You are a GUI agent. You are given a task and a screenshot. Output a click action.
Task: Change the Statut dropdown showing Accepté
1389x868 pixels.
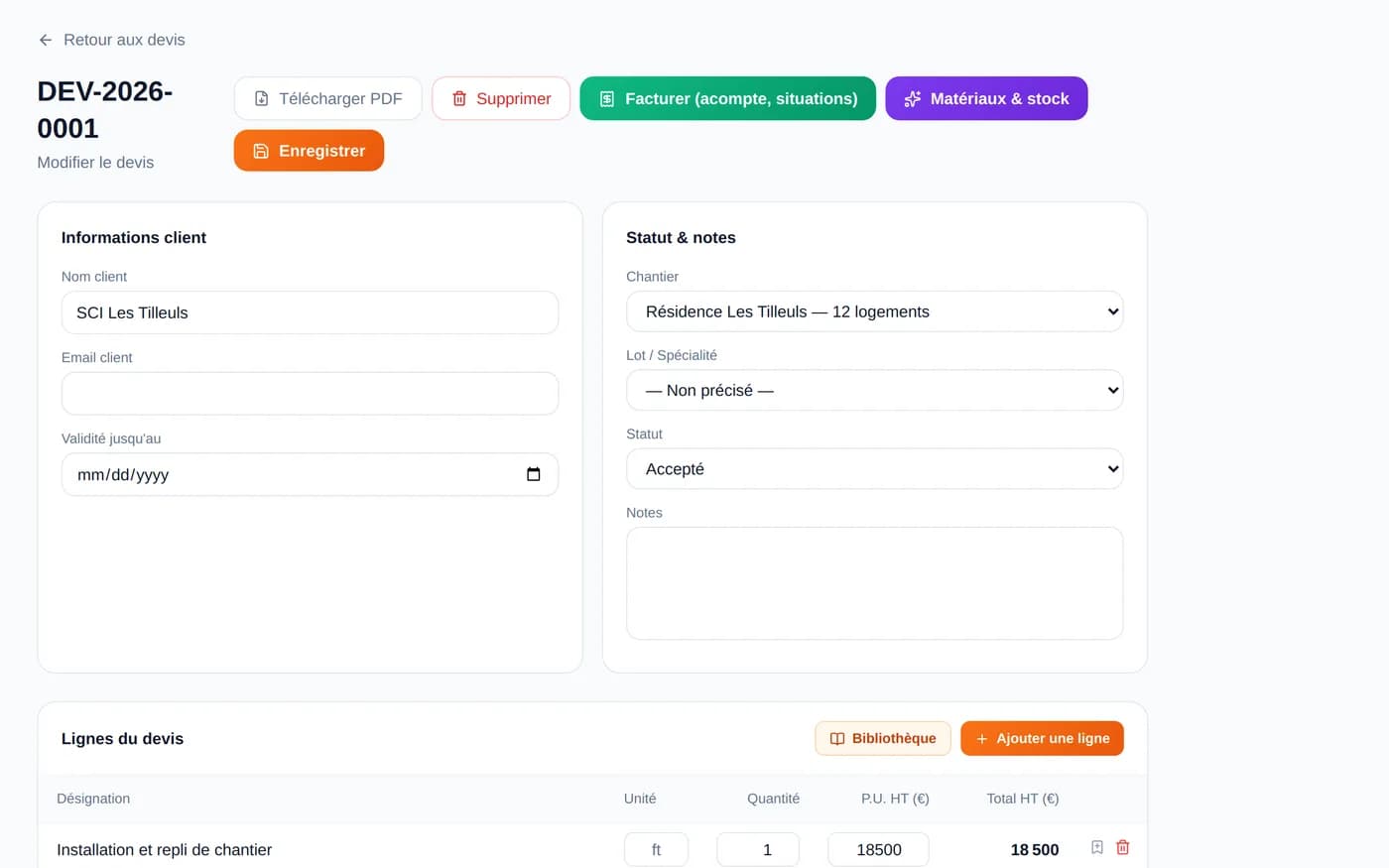[x=874, y=469]
